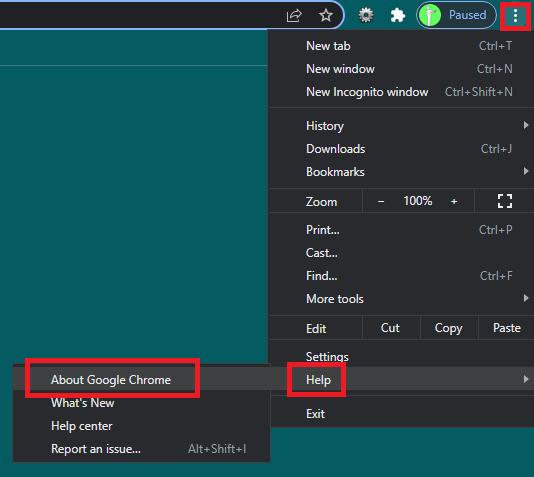This screenshot has height=477, width=534.
Task: Open the Paused profile avatar button
Action: (456, 15)
